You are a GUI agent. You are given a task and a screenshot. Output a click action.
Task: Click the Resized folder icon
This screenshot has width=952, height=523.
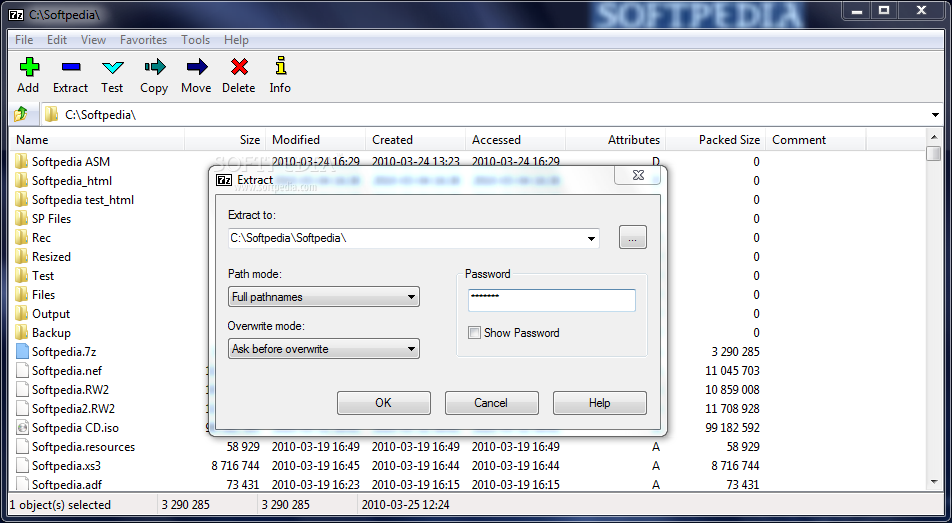point(22,256)
